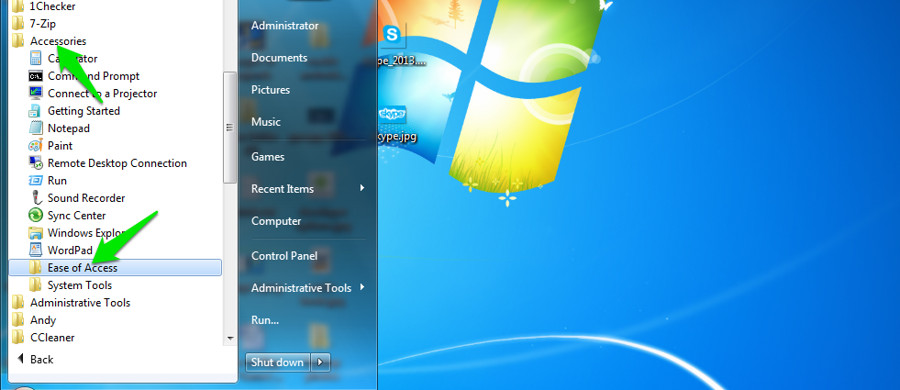Expand Administrative Tools submenu arrow in right pane
The width and height of the screenshot is (900, 390).
(362, 287)
